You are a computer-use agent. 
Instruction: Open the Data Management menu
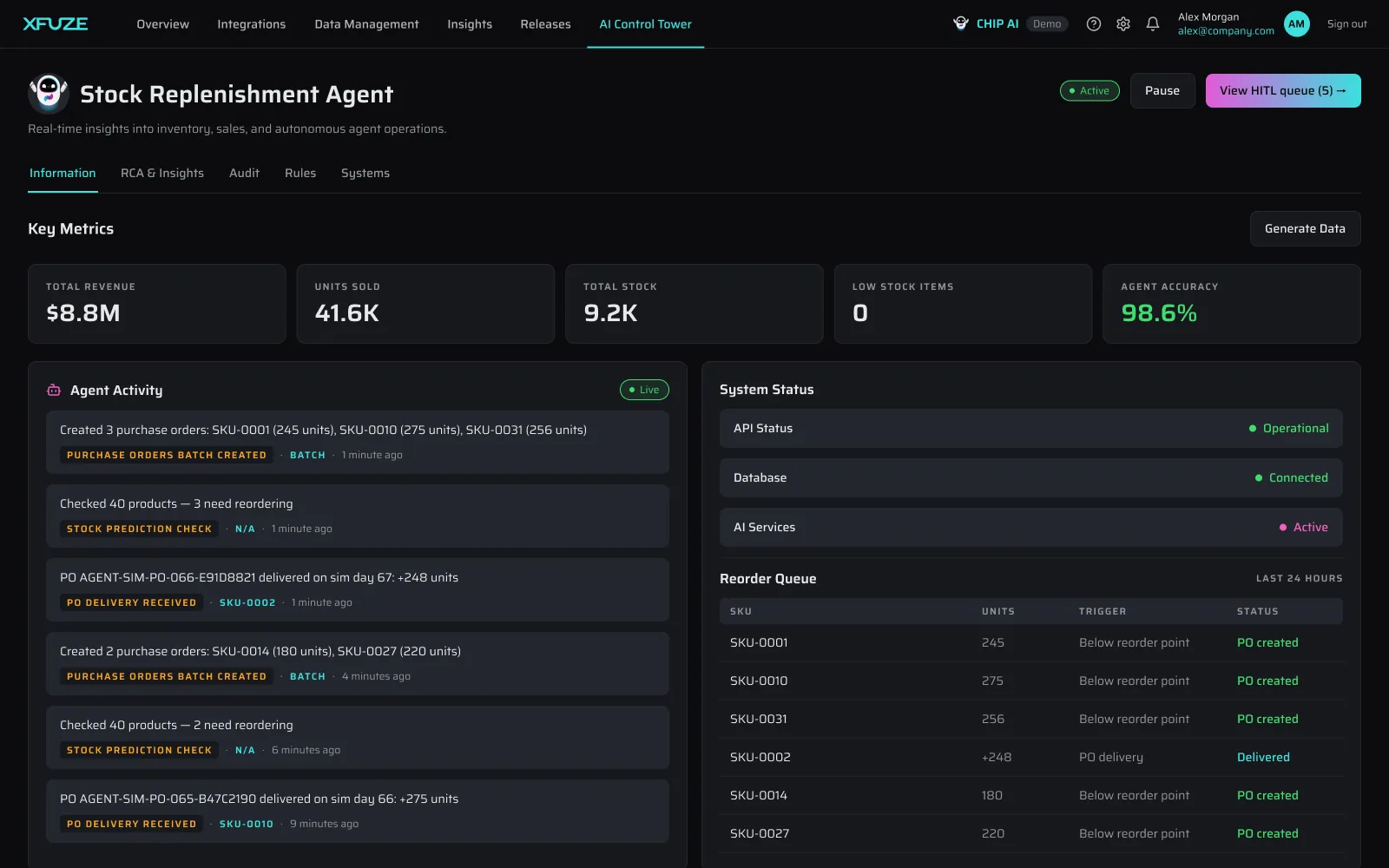tap(366, 24)
